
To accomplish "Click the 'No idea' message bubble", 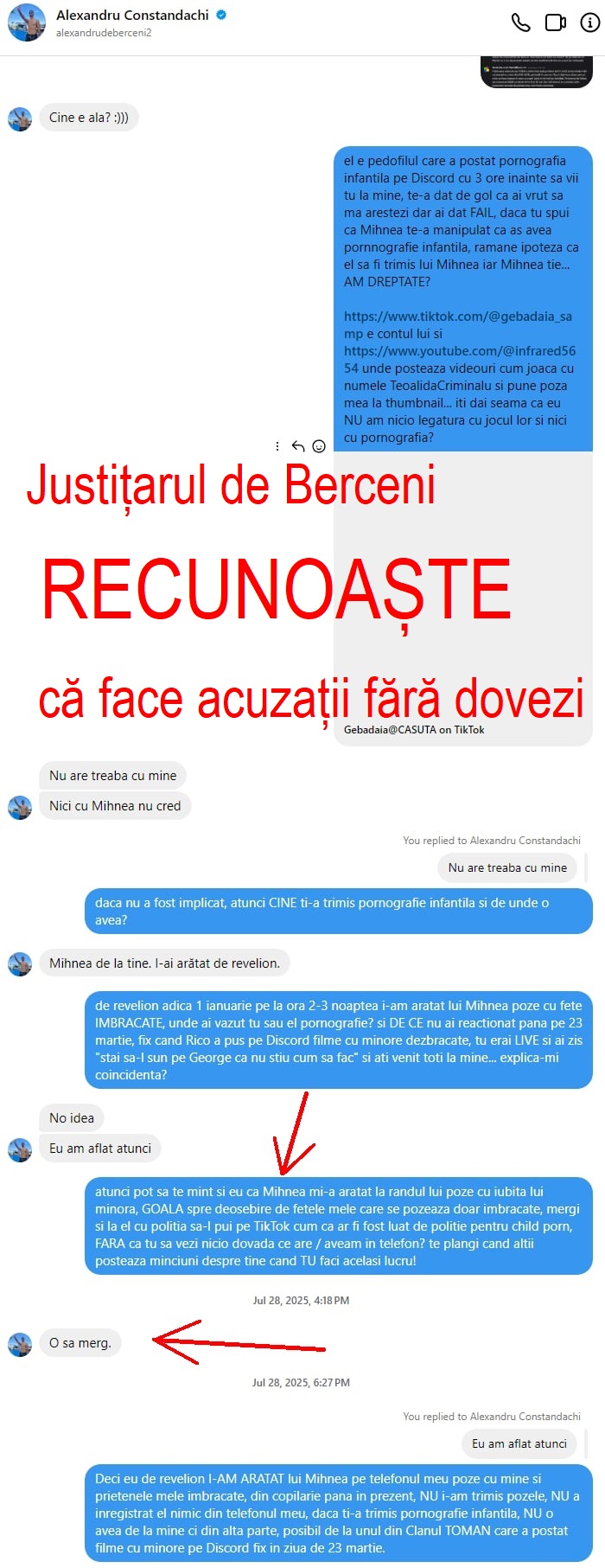I will click(x=72, y=1118).
